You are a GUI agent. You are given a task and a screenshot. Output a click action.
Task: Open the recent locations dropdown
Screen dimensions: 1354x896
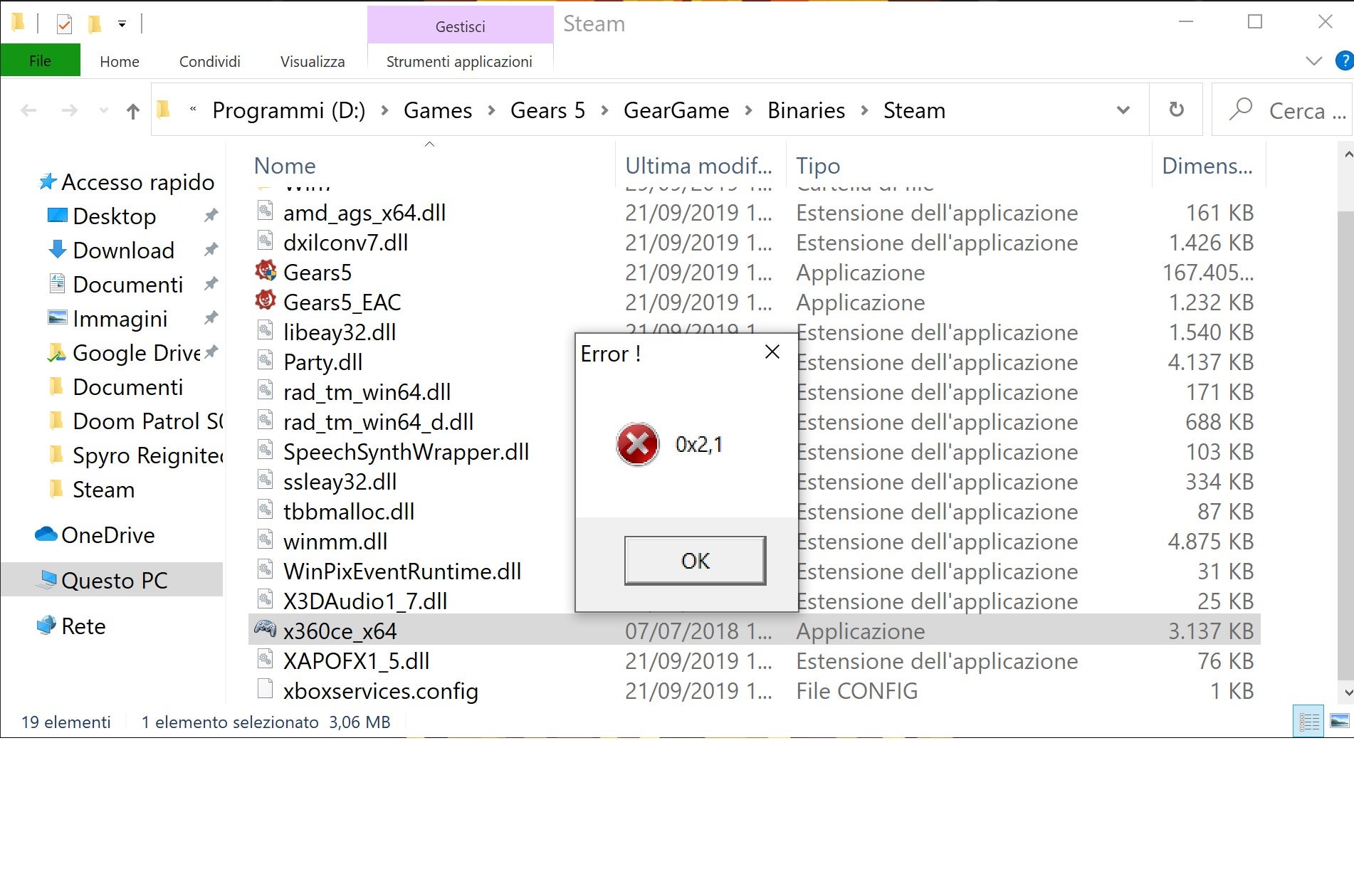(x=104, y=110)
